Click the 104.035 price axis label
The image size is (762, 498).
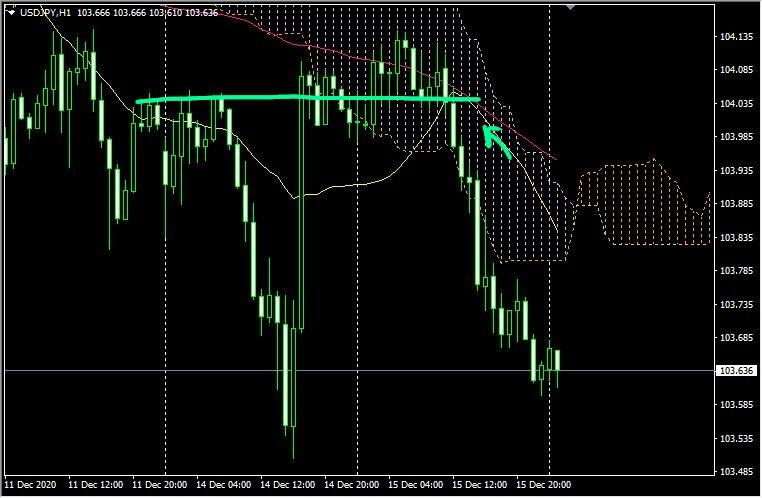tap(736, 103)
